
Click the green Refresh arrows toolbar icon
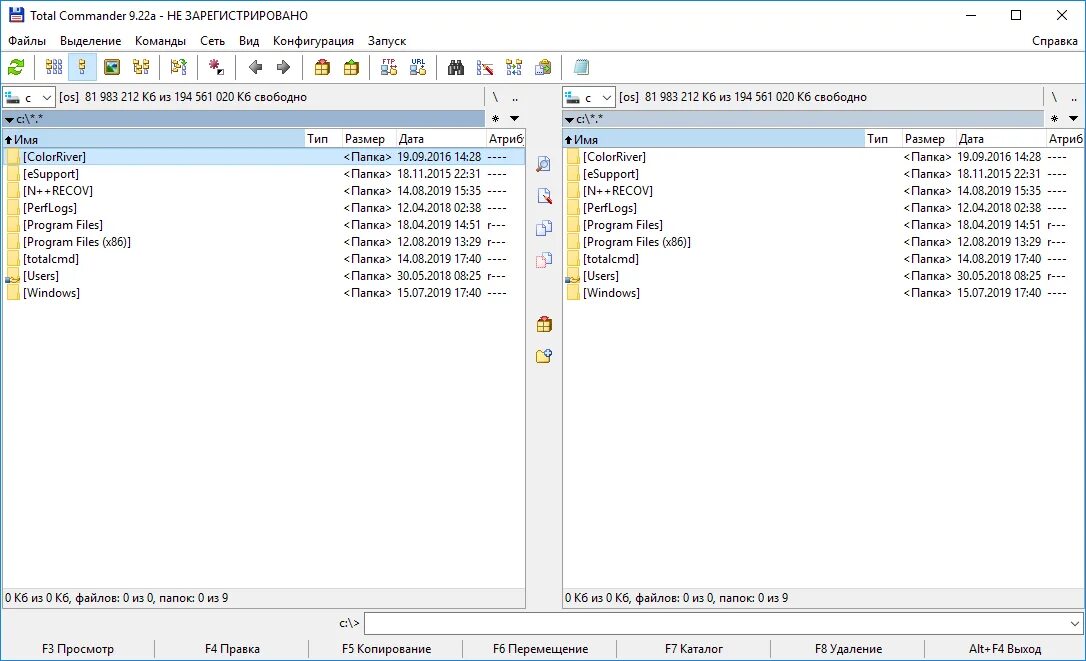[x=16, y=67]
